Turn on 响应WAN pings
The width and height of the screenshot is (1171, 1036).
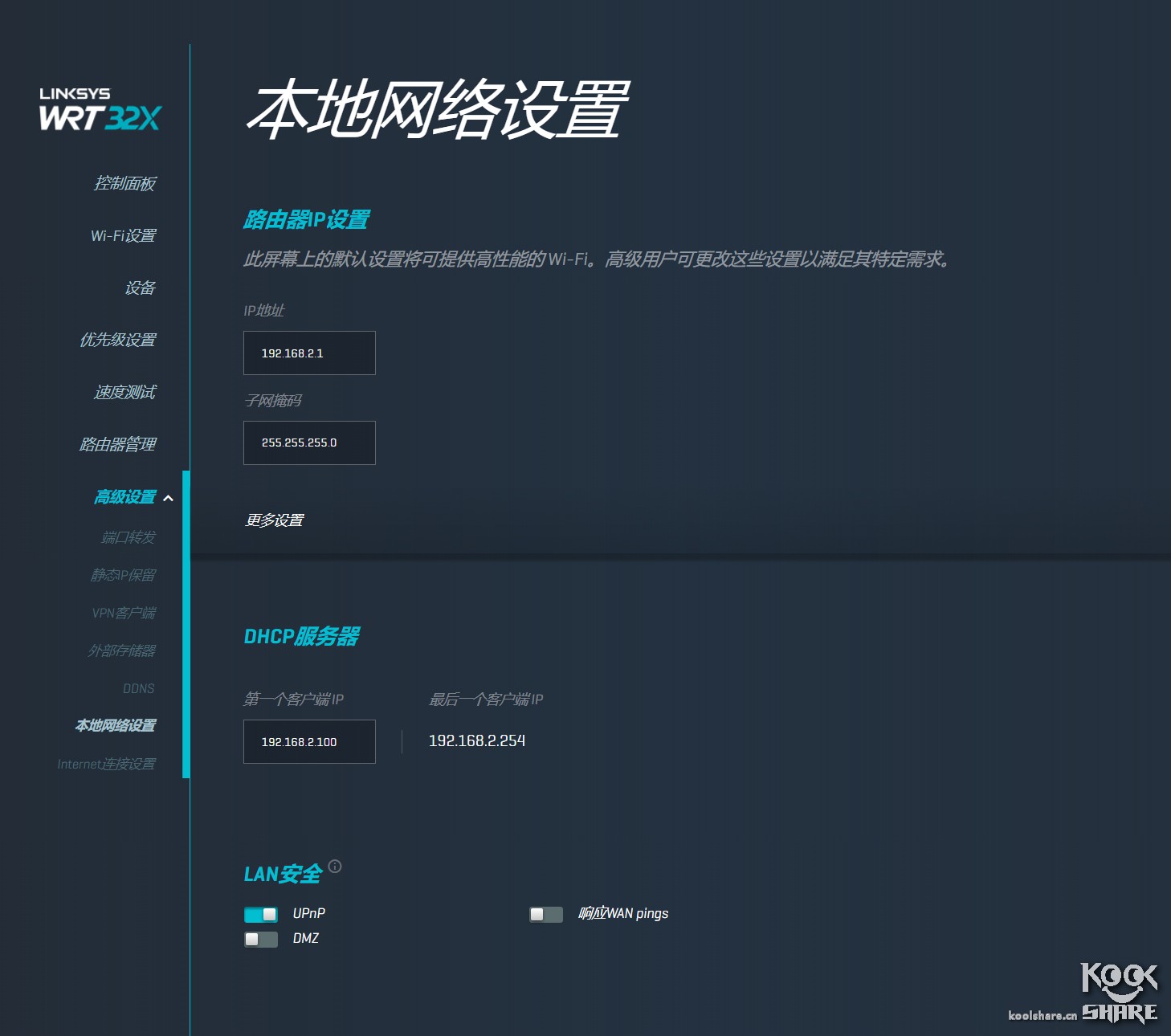point(545,914)
